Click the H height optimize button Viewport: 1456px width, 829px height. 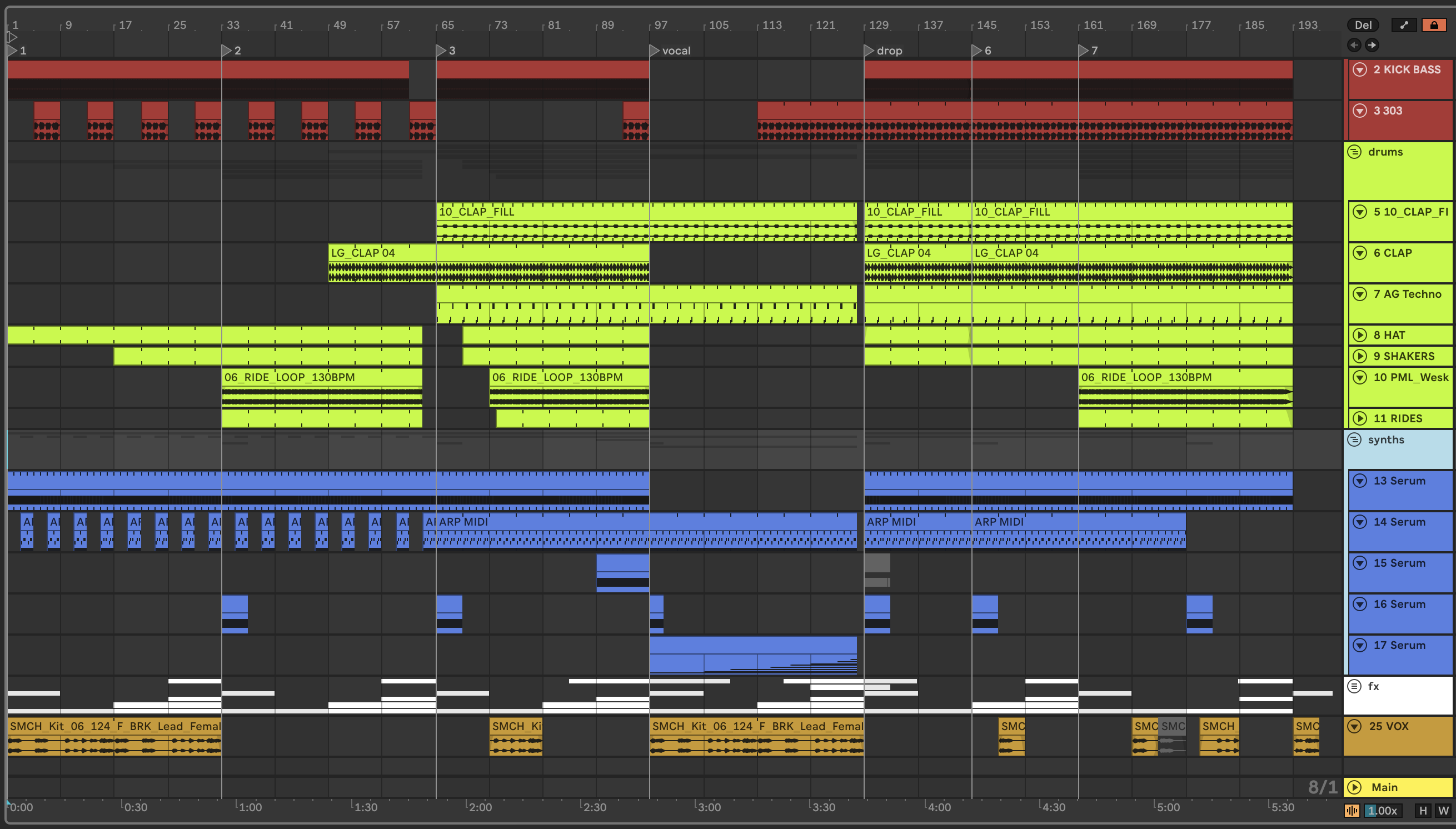coord(1423,810)
